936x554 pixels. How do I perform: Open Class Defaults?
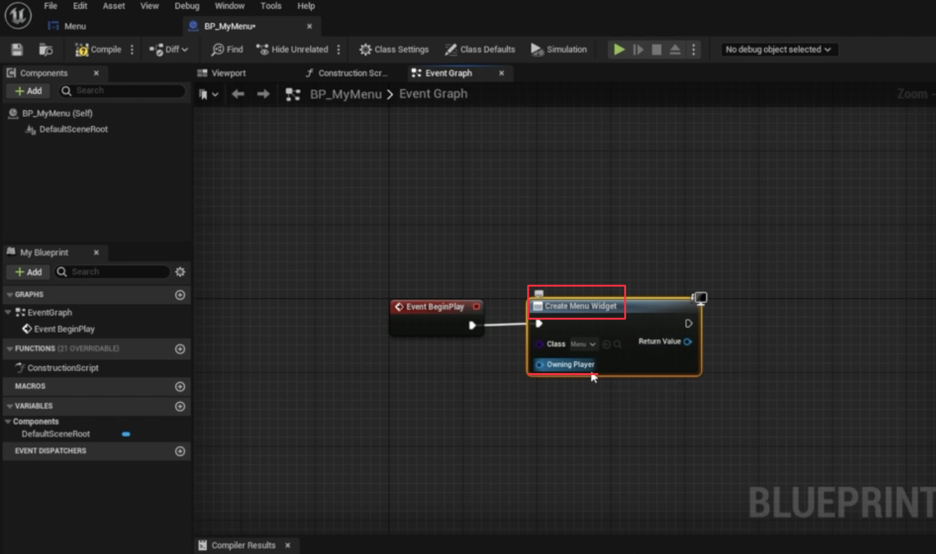tap(480, 50)
